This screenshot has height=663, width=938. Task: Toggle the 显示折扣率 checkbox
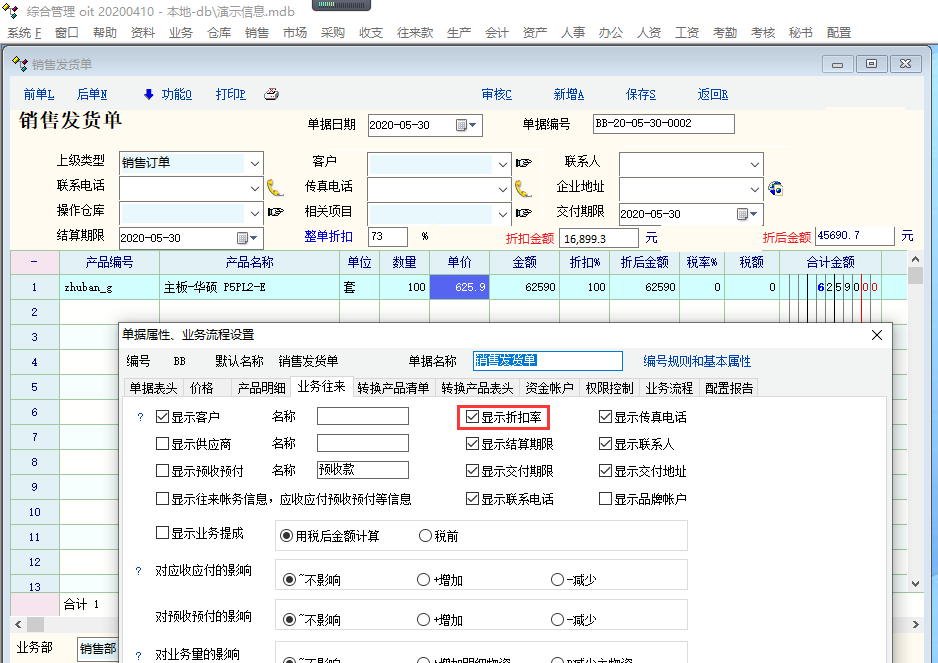pyautogui.click(x=473, y=417)
